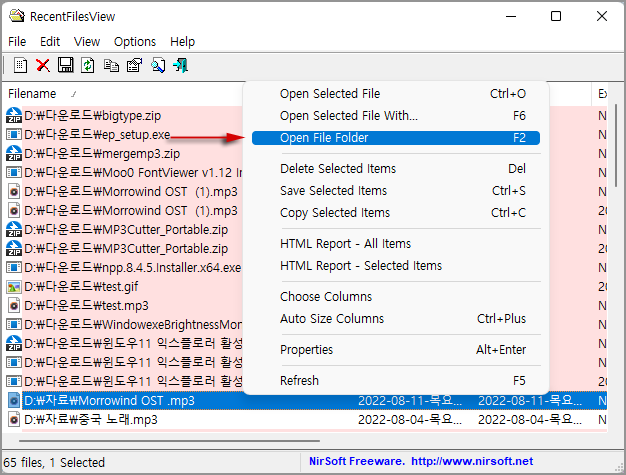Click the vertical scrollbar thumb
The width and height of the screenshot is (626, 475).
pos(617,146)
